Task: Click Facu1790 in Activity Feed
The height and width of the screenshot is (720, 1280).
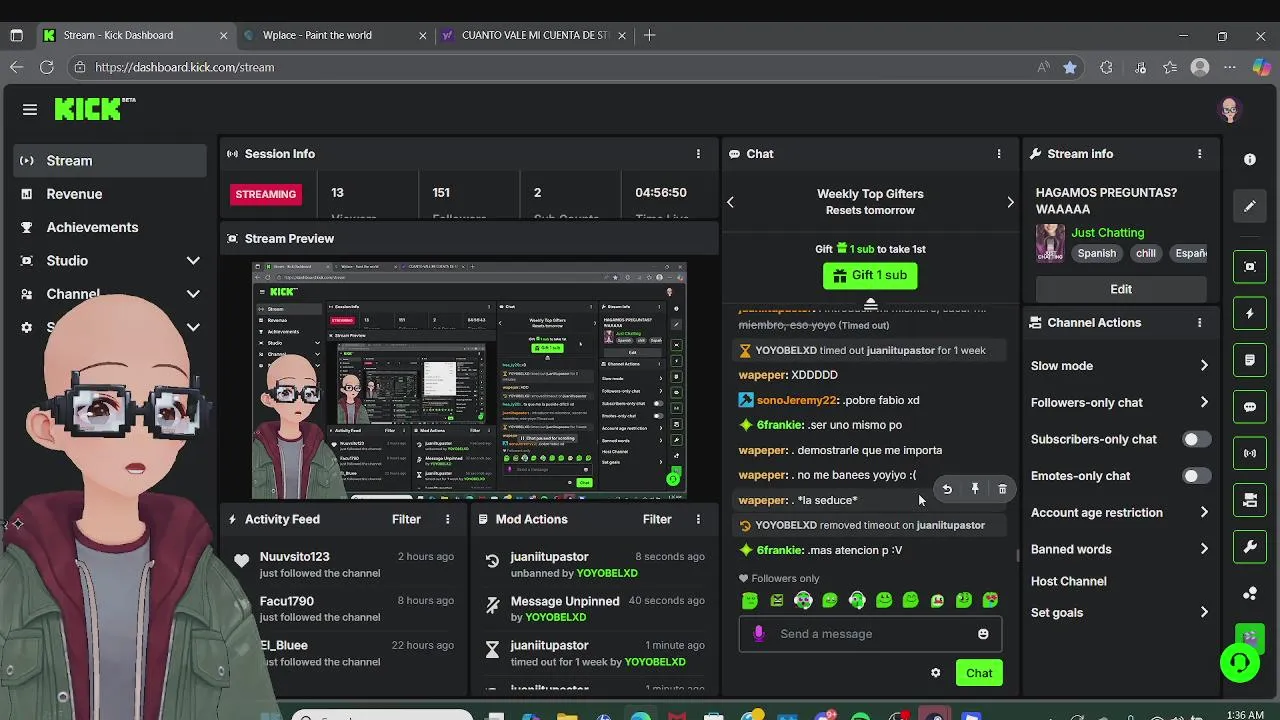Action: coord(286,601)
